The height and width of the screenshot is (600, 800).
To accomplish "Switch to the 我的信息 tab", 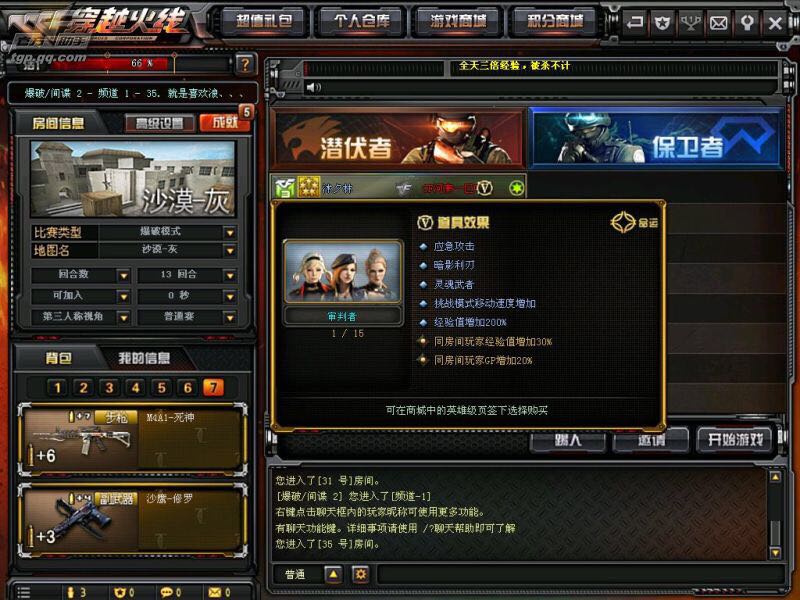I will coord(144,358).
